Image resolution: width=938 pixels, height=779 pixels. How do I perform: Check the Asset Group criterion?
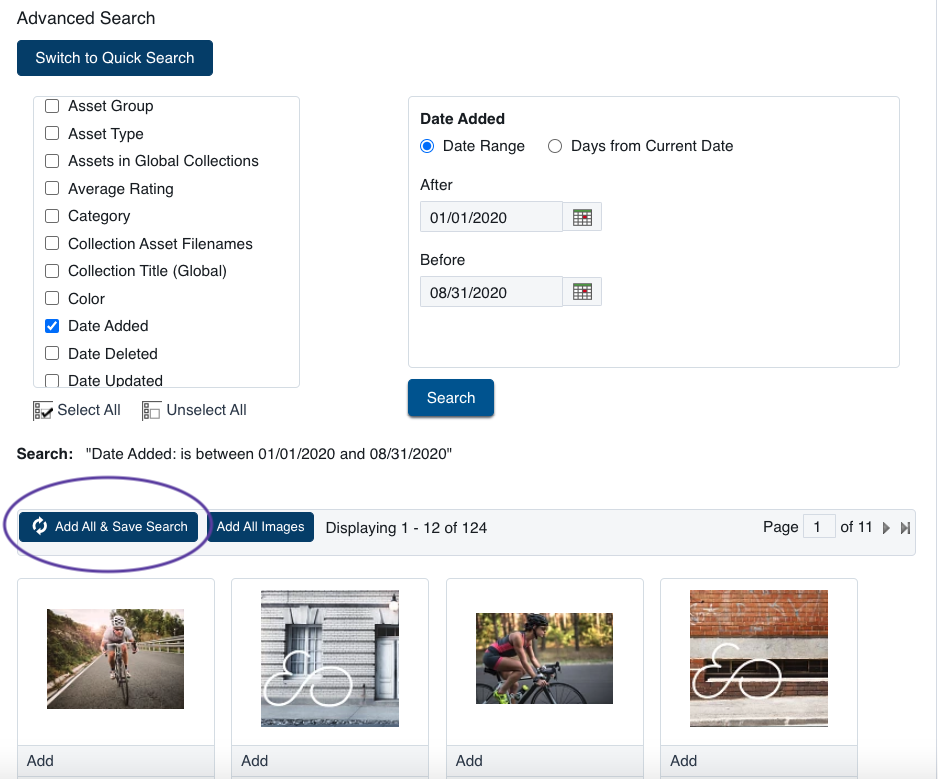51,106
